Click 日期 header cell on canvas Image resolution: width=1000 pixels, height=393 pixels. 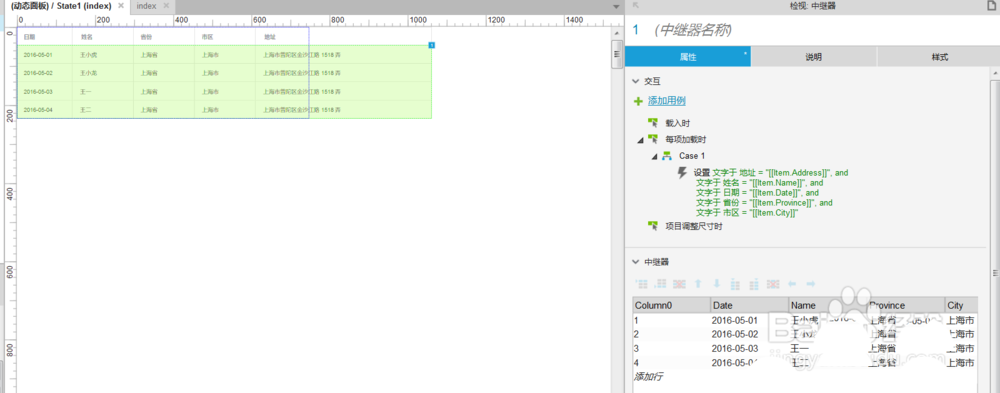45,37
